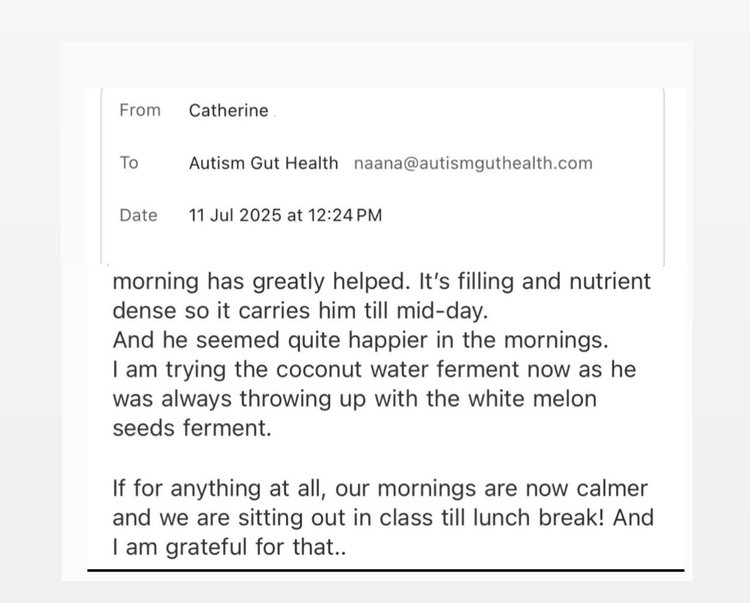Click the black divider line below the message
This screenshot has height=603, width=750.
coord(385,570)
